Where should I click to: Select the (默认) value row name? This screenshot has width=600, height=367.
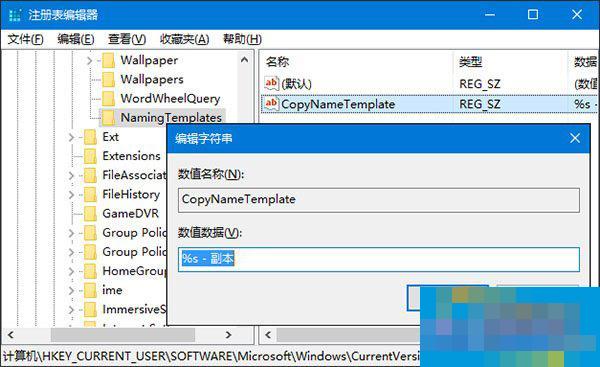coord(297,84)
